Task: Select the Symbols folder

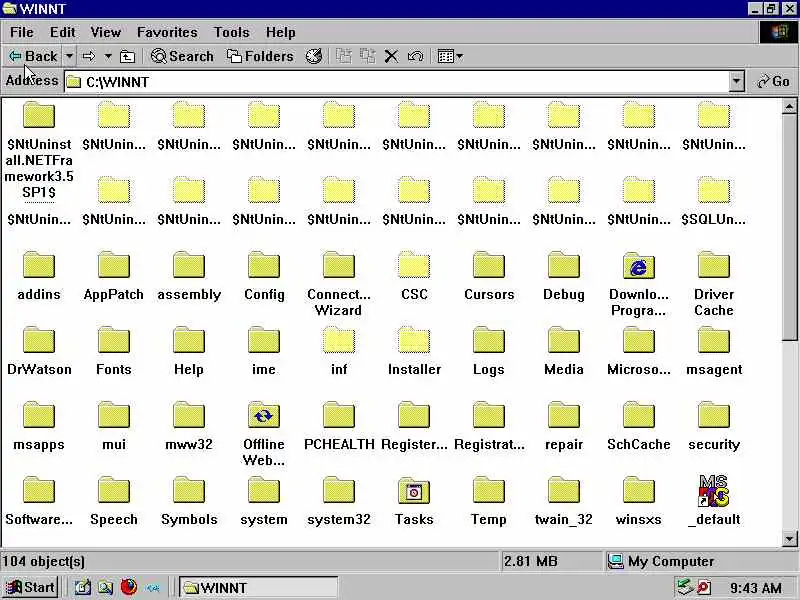Action: pos(189,501)
